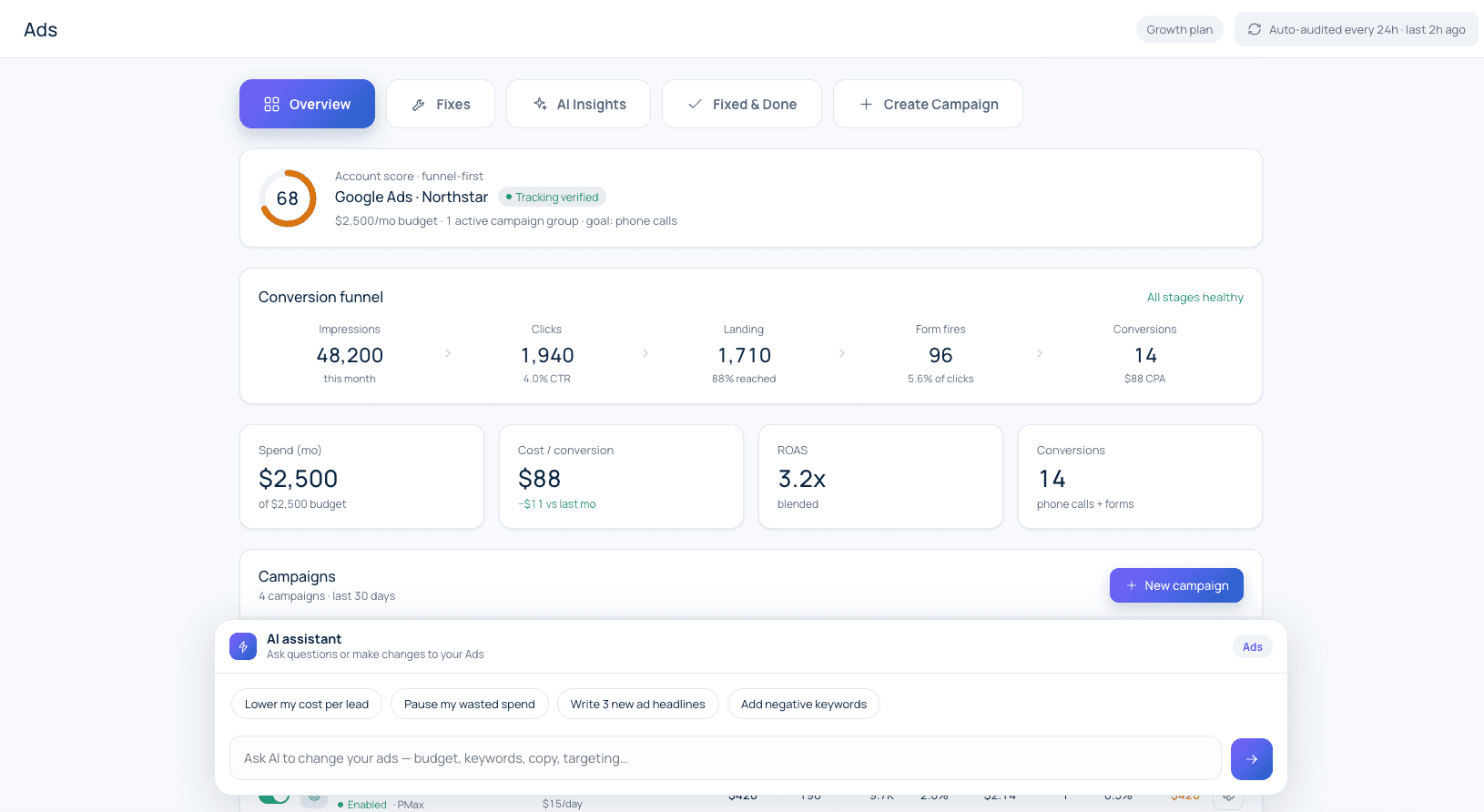Click the -$11 vs last mo text
This screenshot has width=1484, height=812.
[556, 503]
